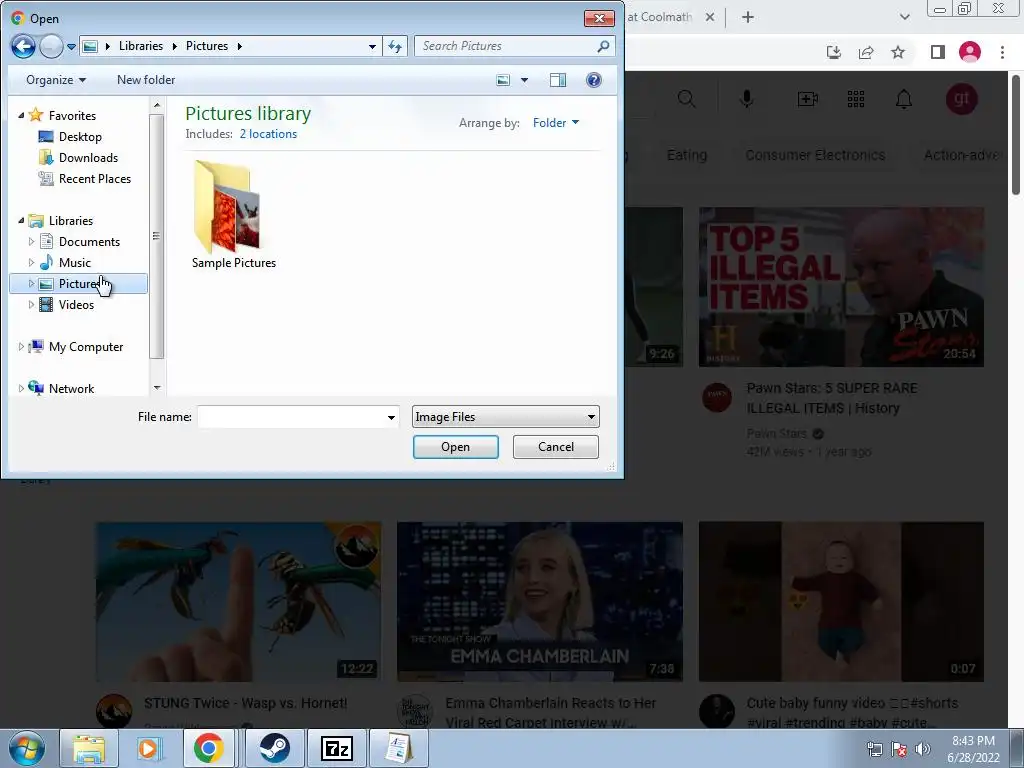Image resolution: width=1024 pixels, height=768 pixels.
Task: Click Chrome share page icon
Action: [x=866, y=52]
